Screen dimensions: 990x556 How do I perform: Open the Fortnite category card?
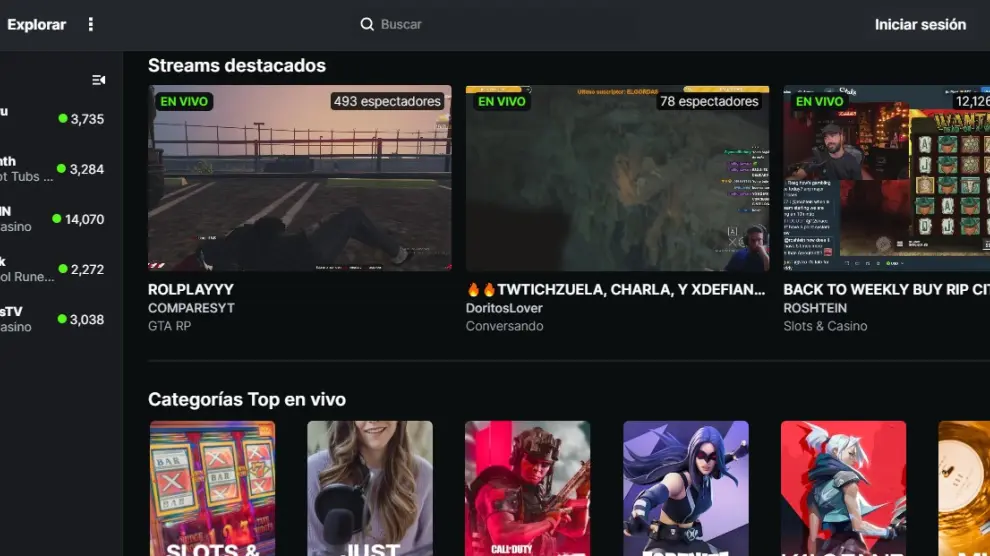(x=685, y=488)
